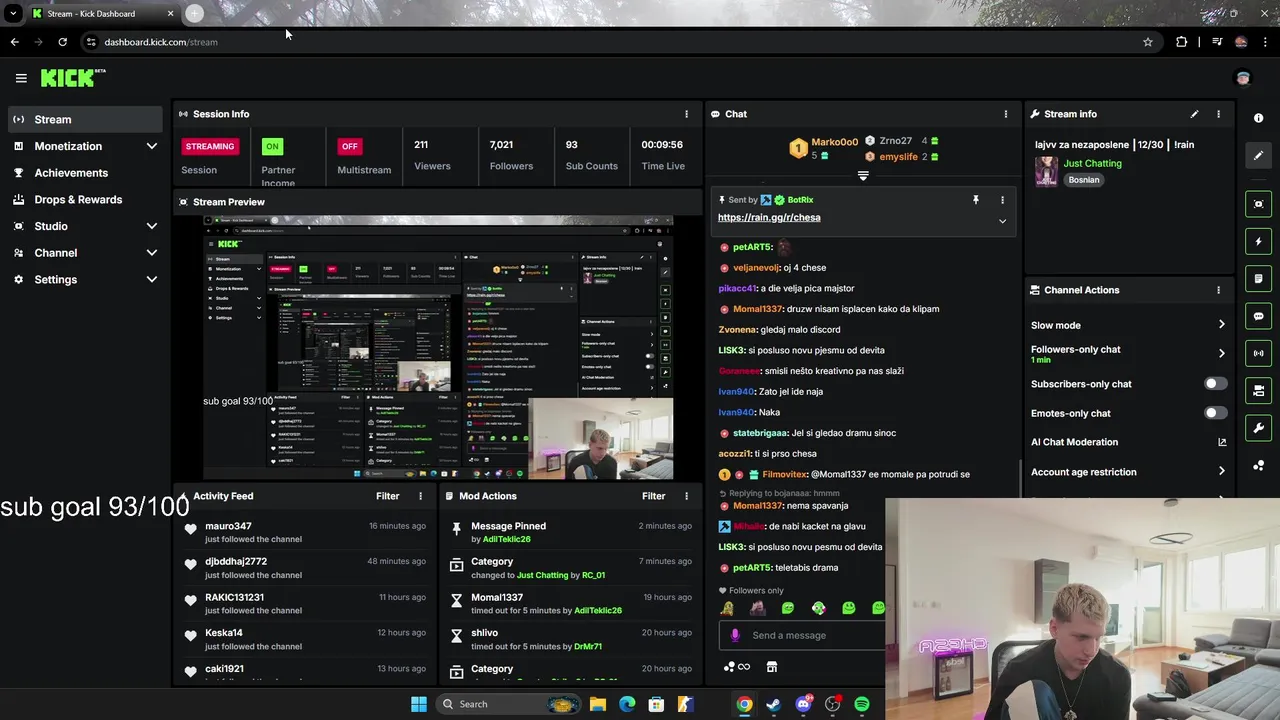
Task: Click the Bosnian language tag
Action: pyautogui.click(x=1084, y=180)
